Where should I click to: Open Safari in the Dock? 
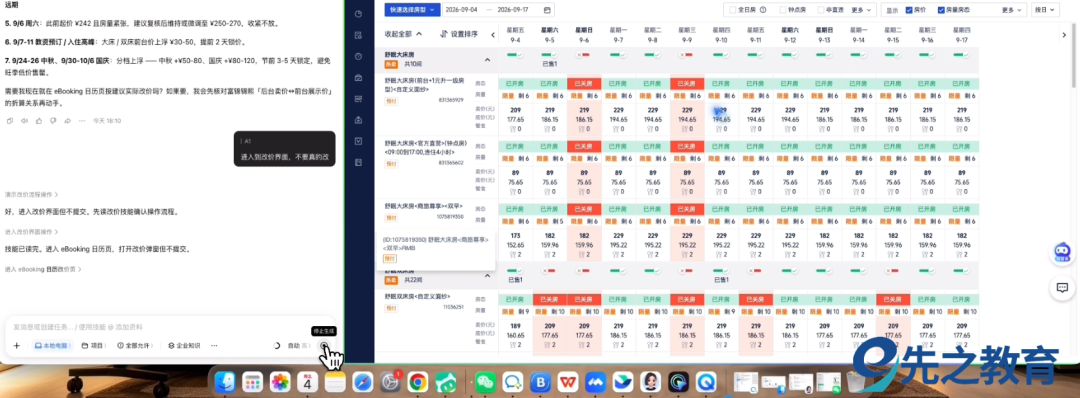362,381
